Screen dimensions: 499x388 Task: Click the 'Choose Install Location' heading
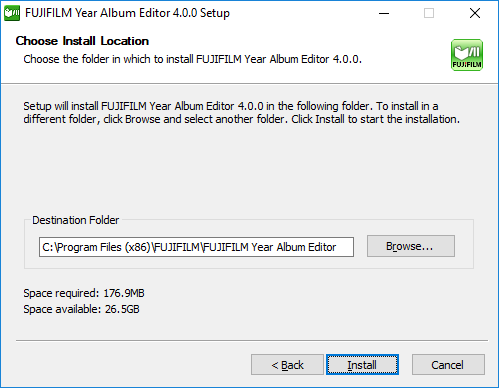82,41
